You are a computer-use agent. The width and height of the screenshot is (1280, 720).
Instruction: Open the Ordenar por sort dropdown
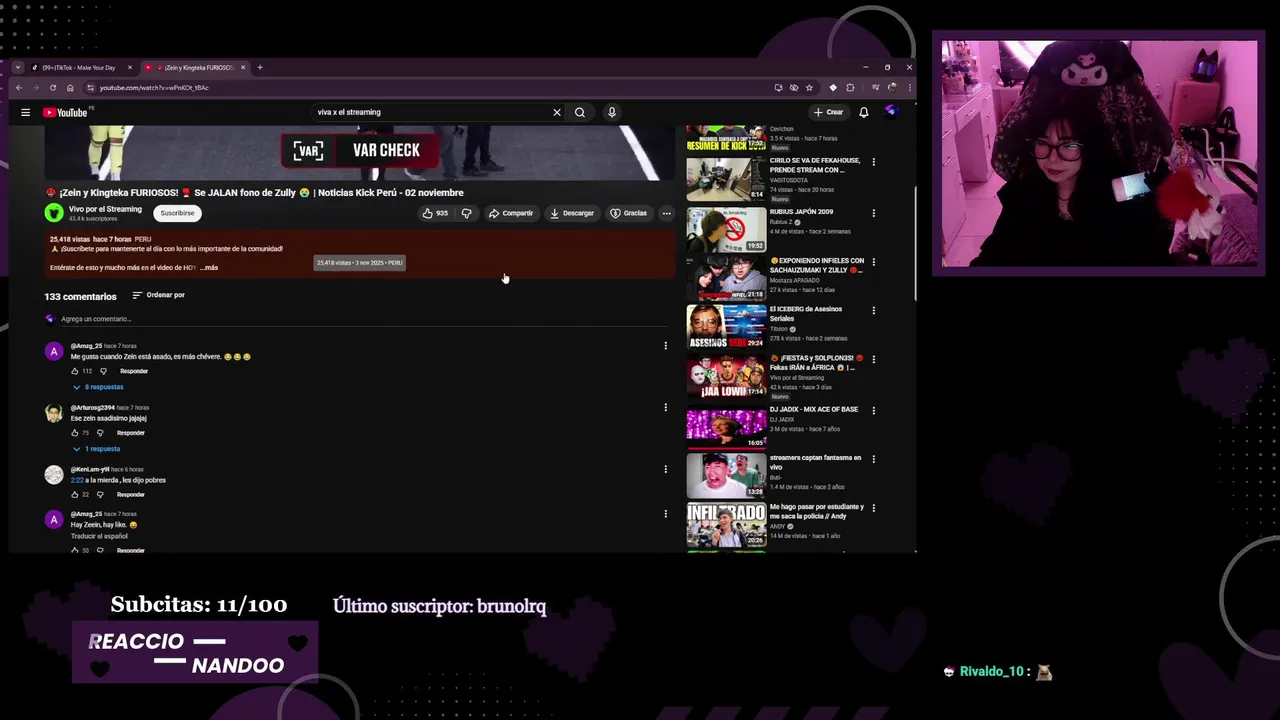(x=159, y=295)
